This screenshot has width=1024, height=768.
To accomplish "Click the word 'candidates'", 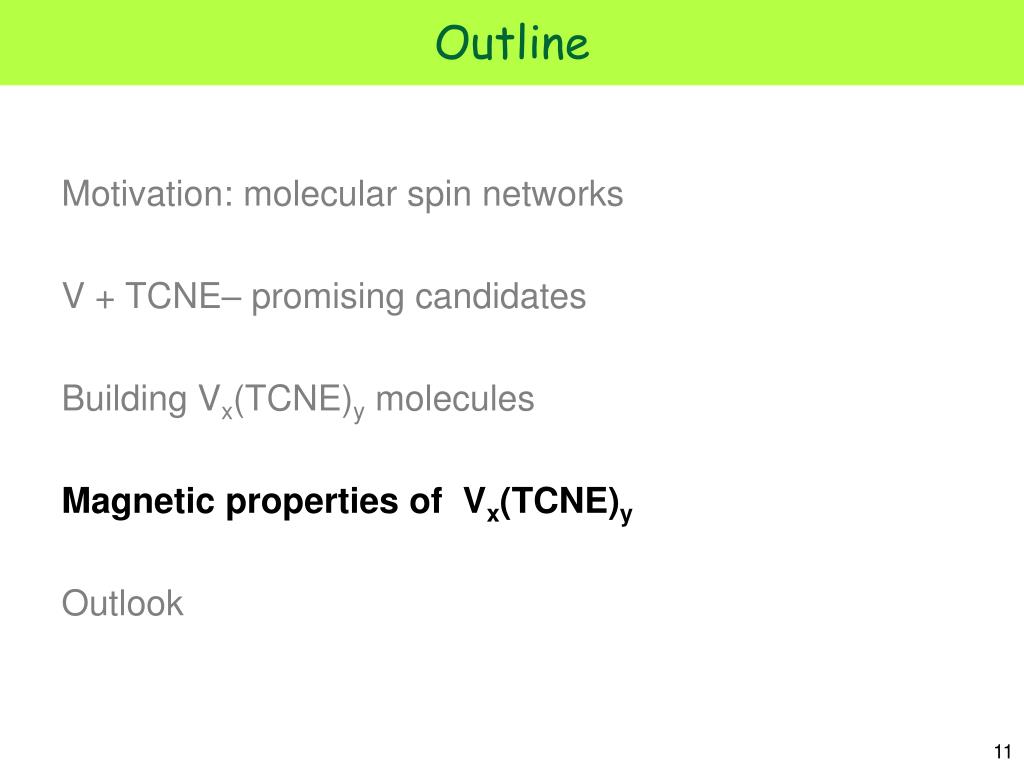I will click(501, 296).
